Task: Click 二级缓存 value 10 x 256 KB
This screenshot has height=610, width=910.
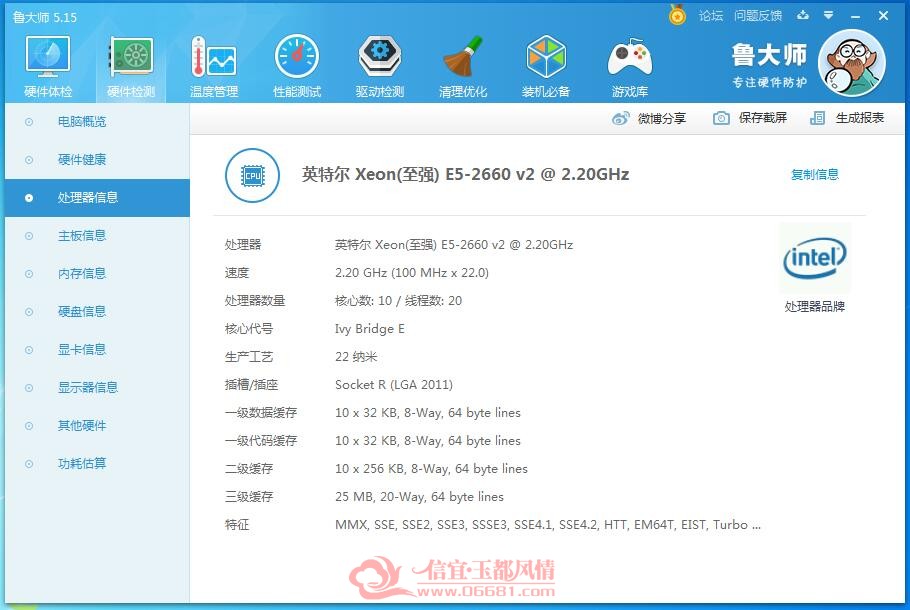Action: pos(431,469)
